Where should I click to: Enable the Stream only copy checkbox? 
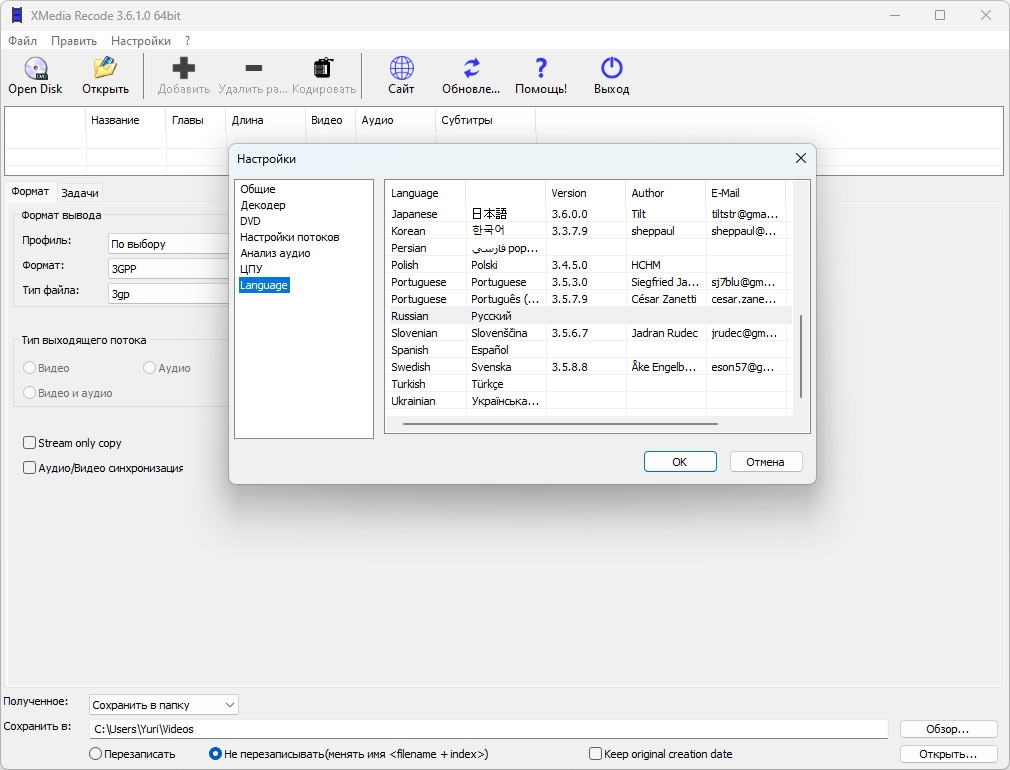pos(30,443)
